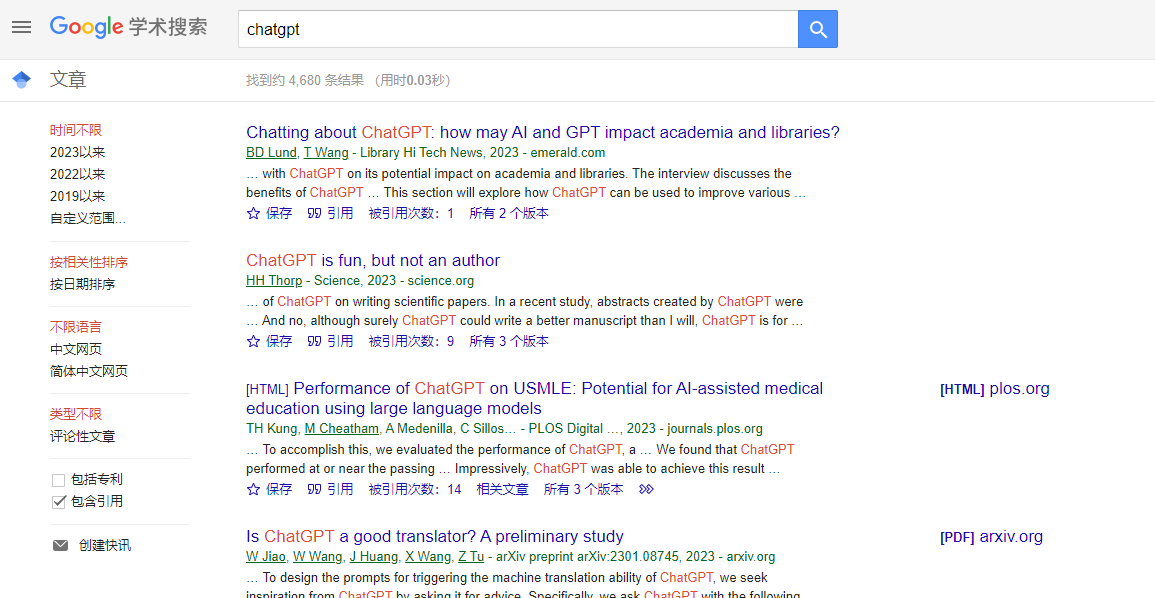Click the envelope icon to create an alert

62,544
